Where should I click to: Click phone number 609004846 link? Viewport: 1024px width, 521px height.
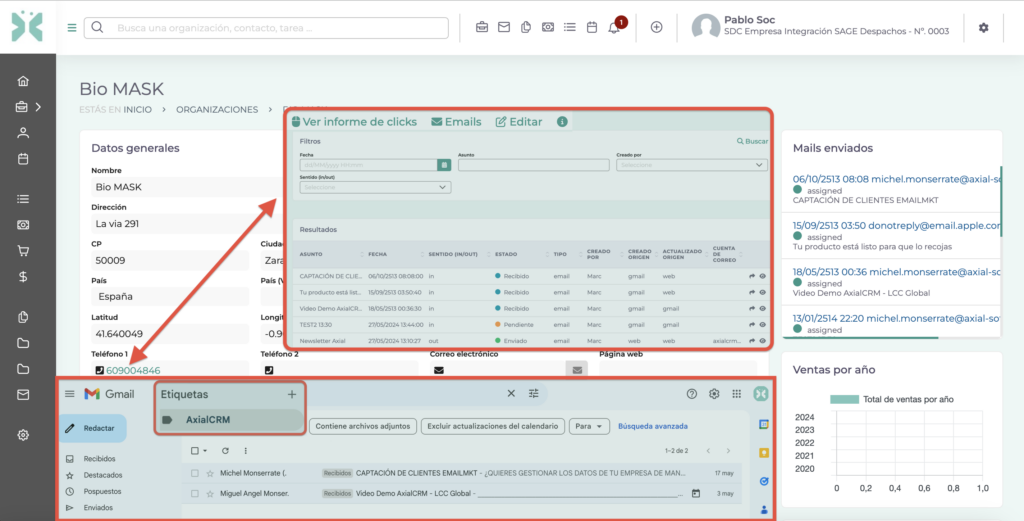[x=133, y=370]
